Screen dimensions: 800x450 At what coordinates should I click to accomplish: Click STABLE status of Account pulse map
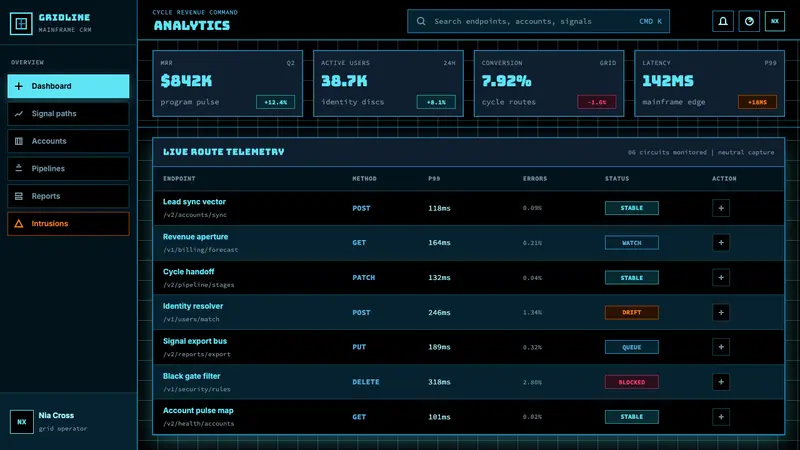click(632, 417)
